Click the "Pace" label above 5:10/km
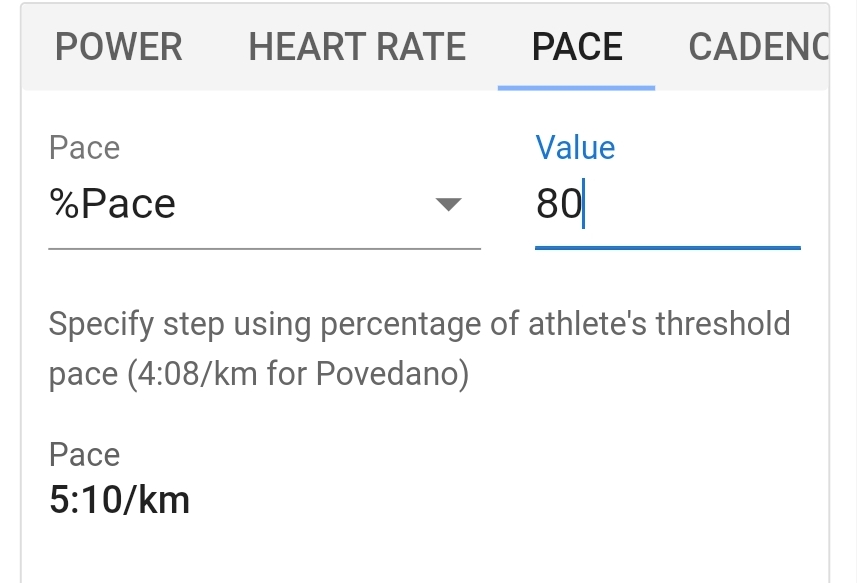This screenshot has height=583, width=857. click(84, 455)
